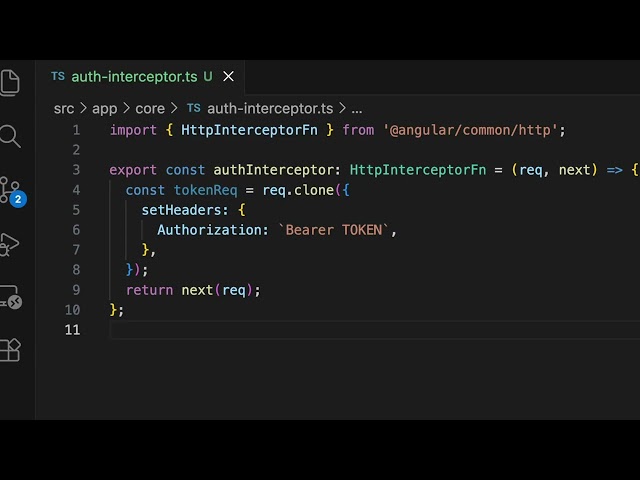Click the 'Bearer TOKEN' template string
Viewport: 640px width, 480px height.
334,230
